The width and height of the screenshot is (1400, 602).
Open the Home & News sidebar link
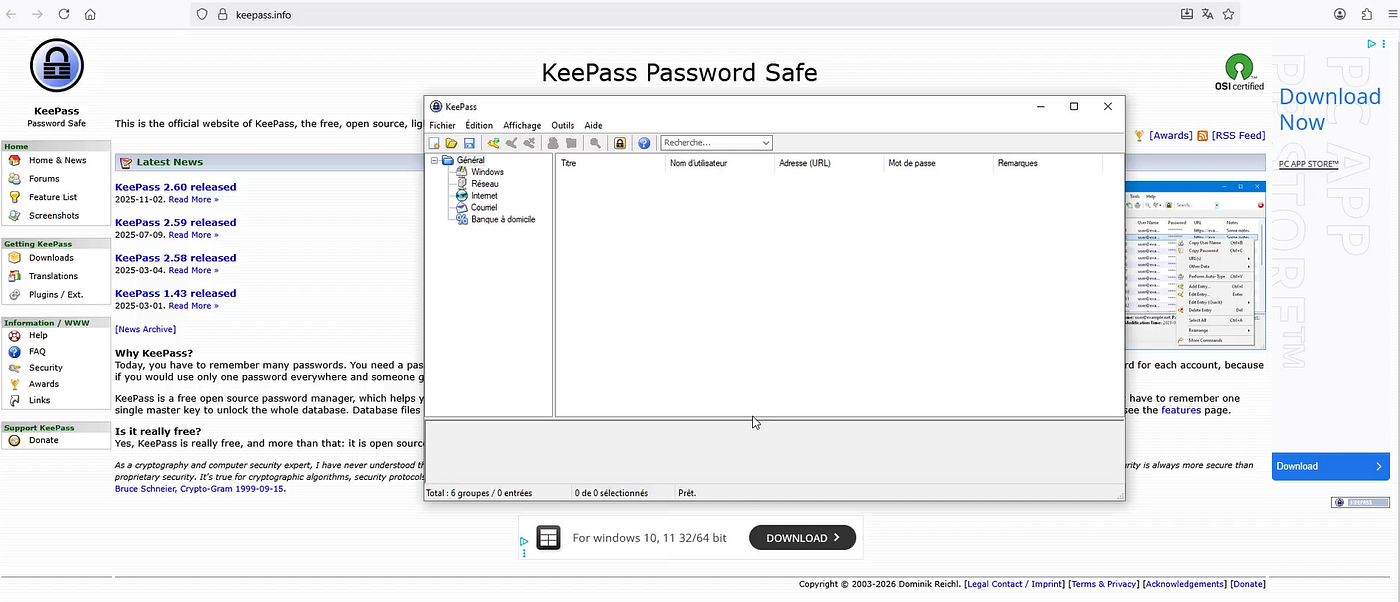point(57,160)
